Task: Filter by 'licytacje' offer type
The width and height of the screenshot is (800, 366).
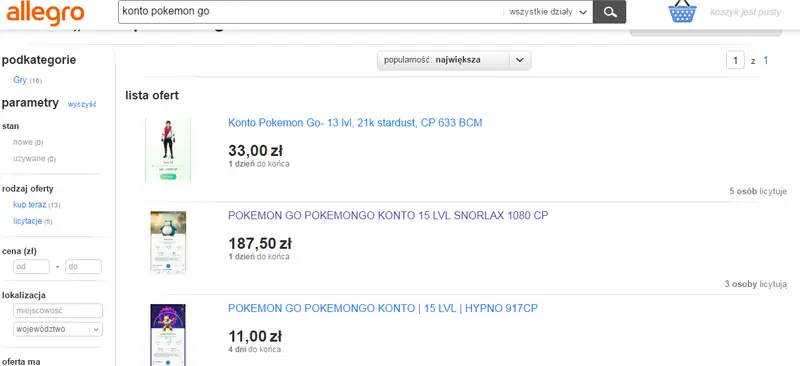Action: [28, 221]
